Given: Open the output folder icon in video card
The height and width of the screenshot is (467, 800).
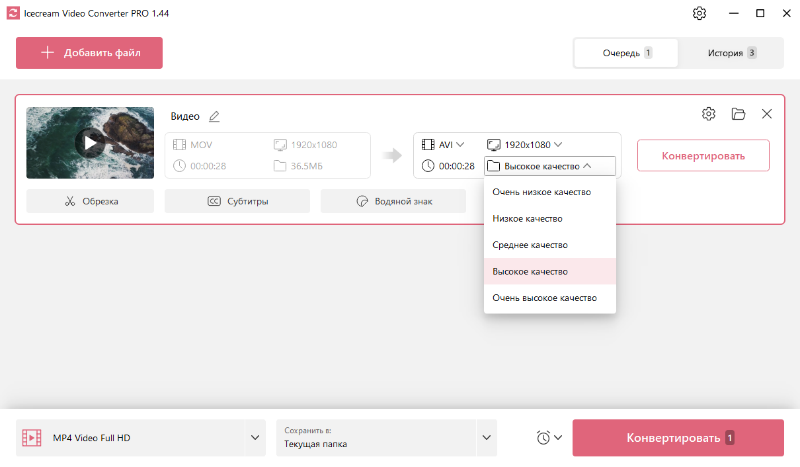Looking at the screenshot, I should click(738, 114).
